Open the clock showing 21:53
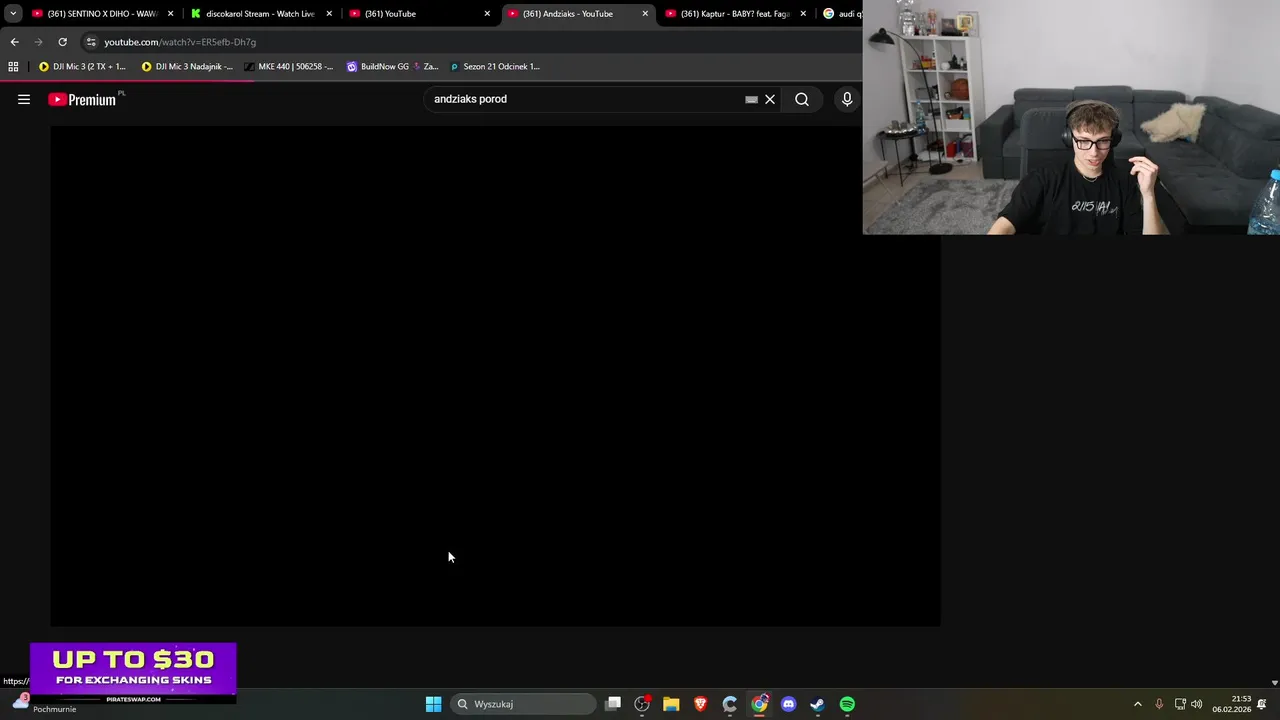Screen dimensions: 1280x720 1231,704
